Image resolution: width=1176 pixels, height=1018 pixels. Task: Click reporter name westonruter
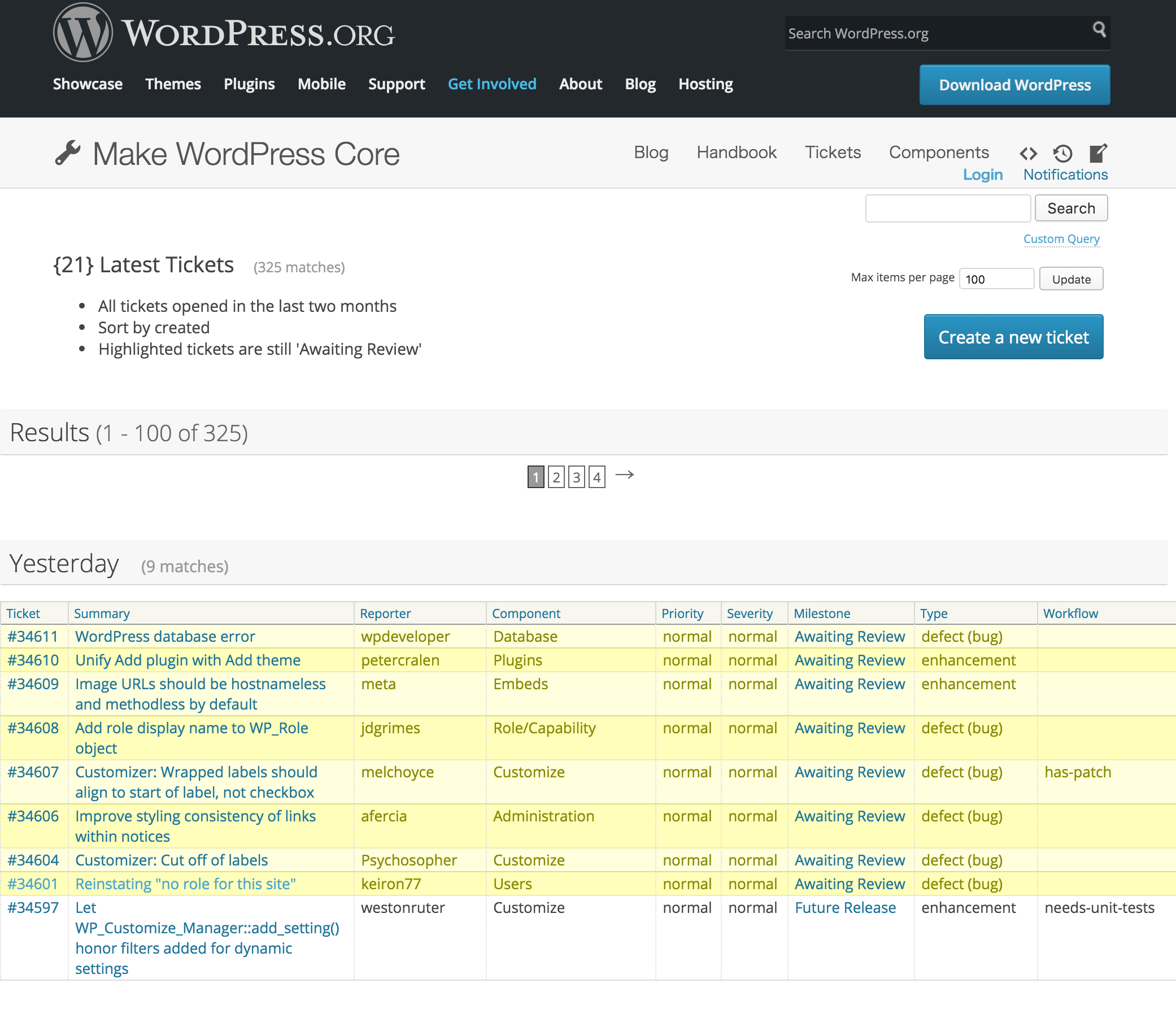tap(403, 908)
